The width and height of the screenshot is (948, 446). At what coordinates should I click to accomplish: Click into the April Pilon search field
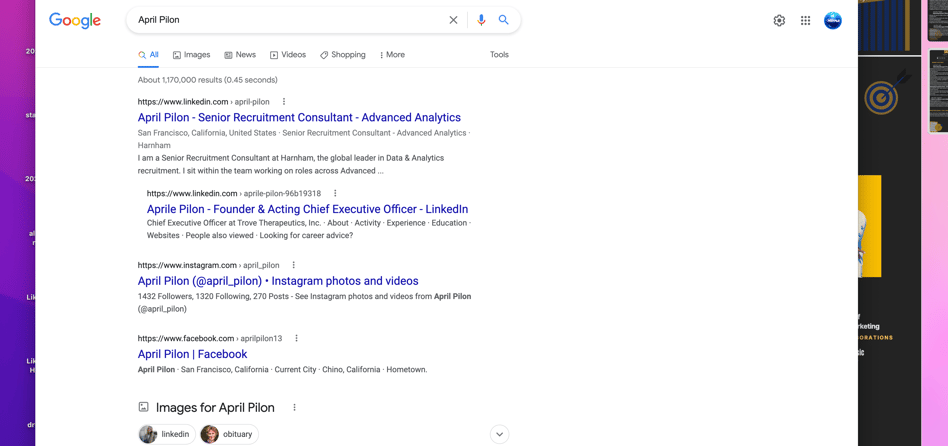[x=290, y=20]
